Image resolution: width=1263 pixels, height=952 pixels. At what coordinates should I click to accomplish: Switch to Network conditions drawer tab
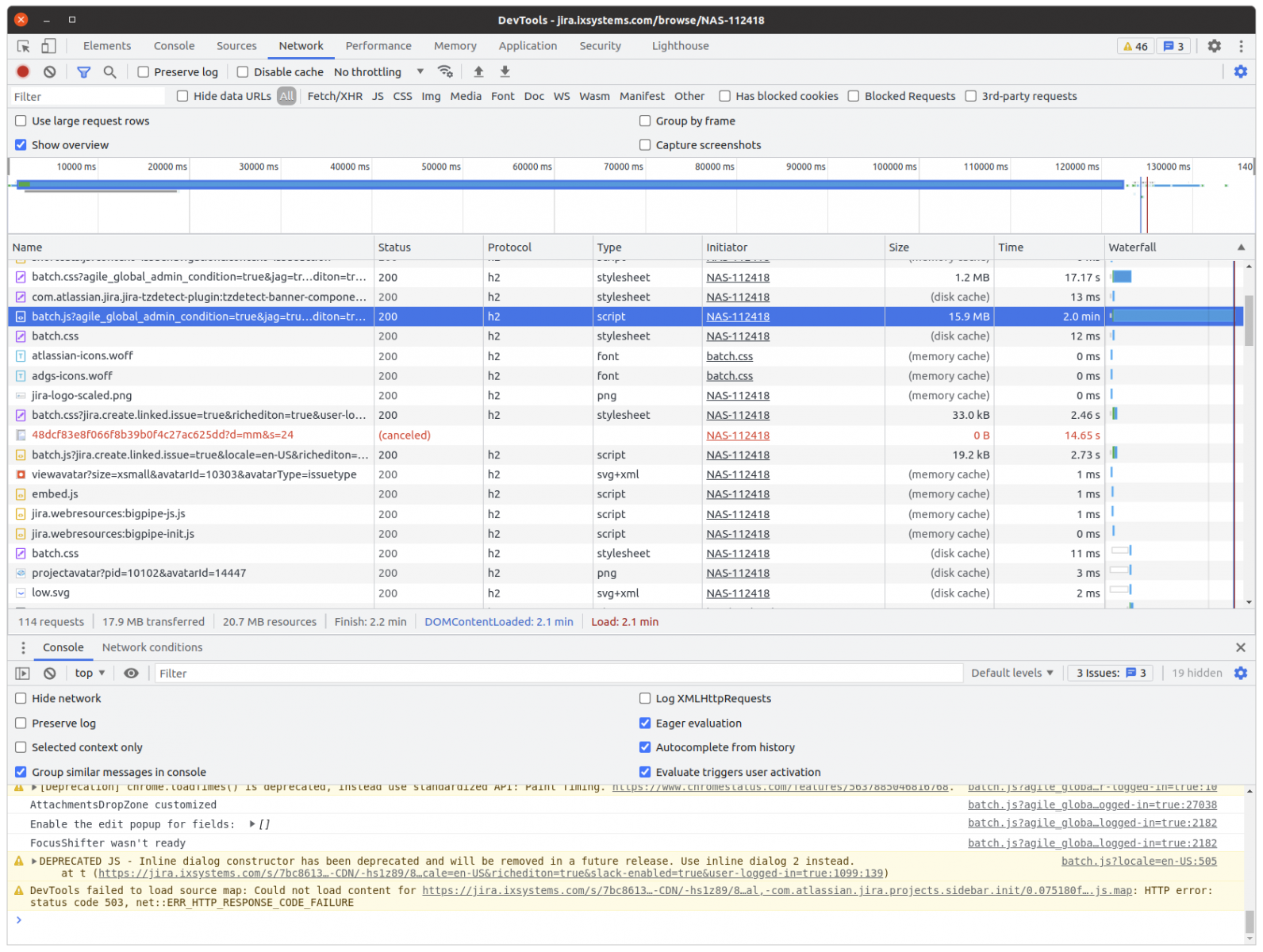(x=152, y=647)
